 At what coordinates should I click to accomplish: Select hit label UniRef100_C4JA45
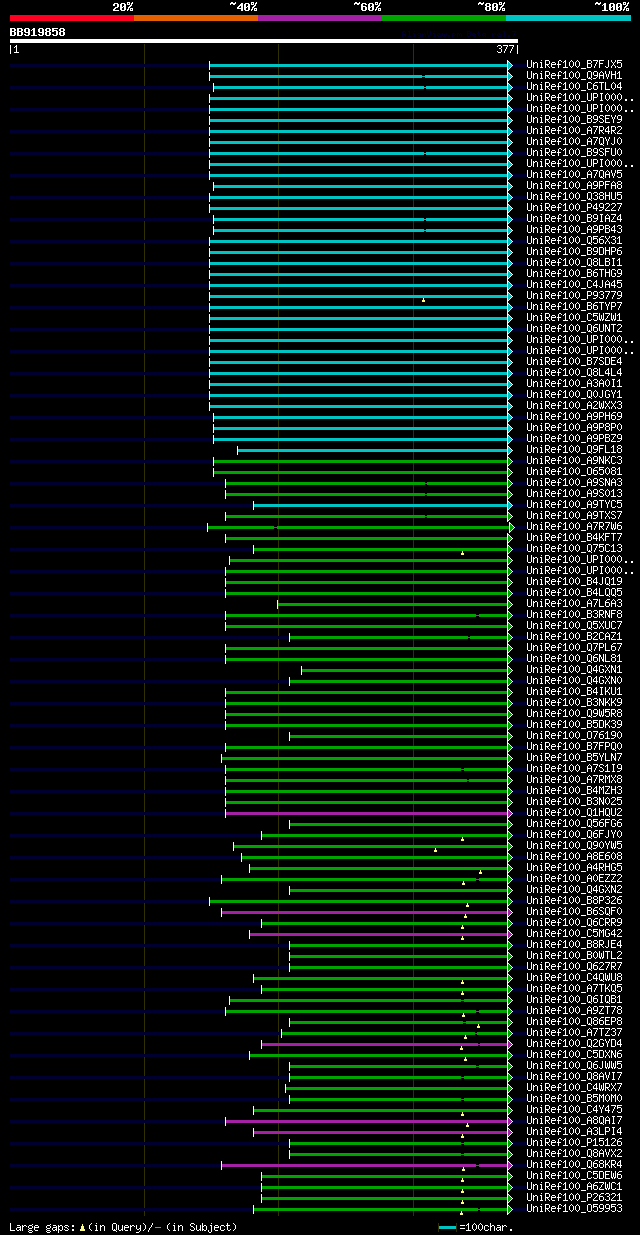point(574,284)
